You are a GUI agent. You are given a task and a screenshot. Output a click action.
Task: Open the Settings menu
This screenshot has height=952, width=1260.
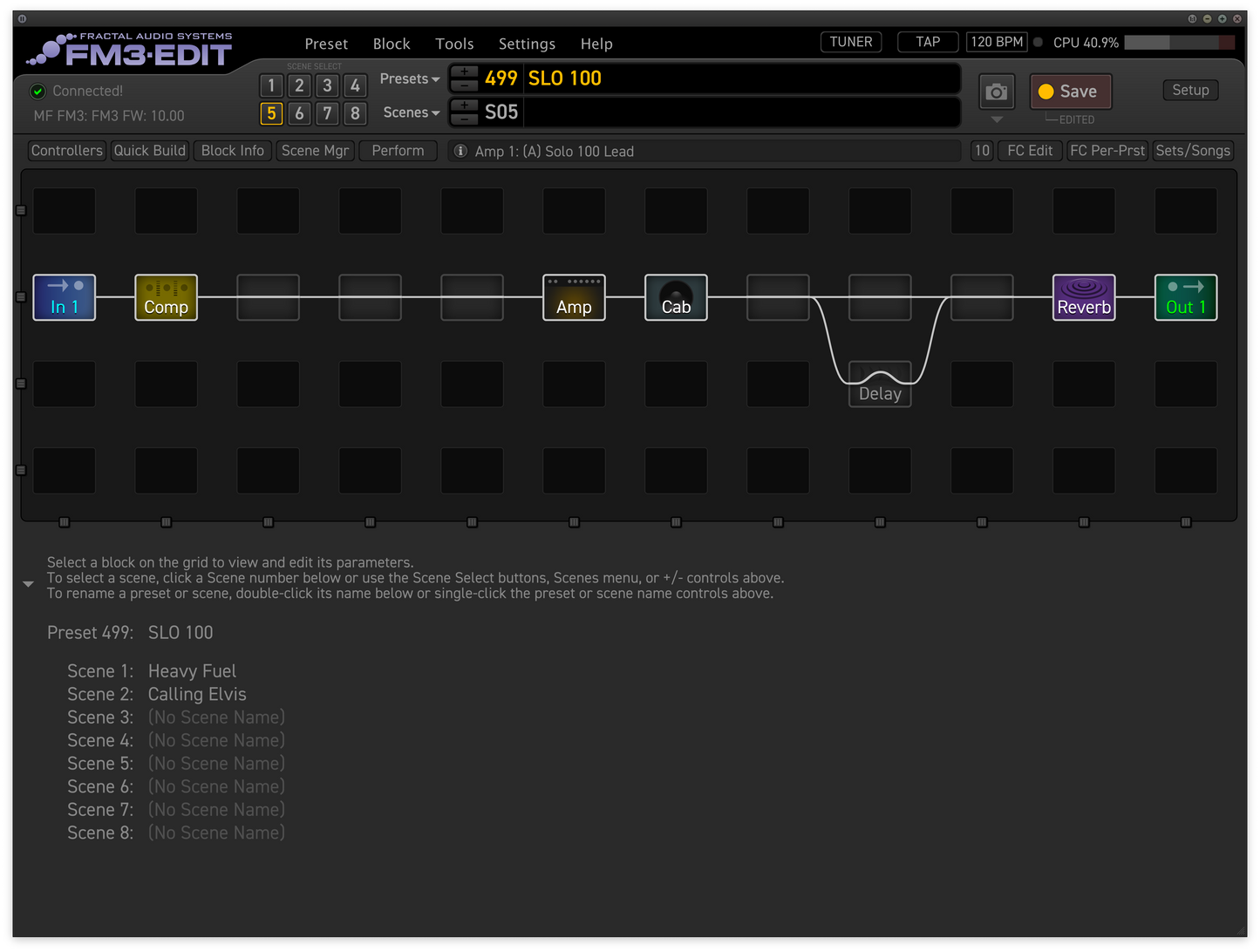pos(527,44)
